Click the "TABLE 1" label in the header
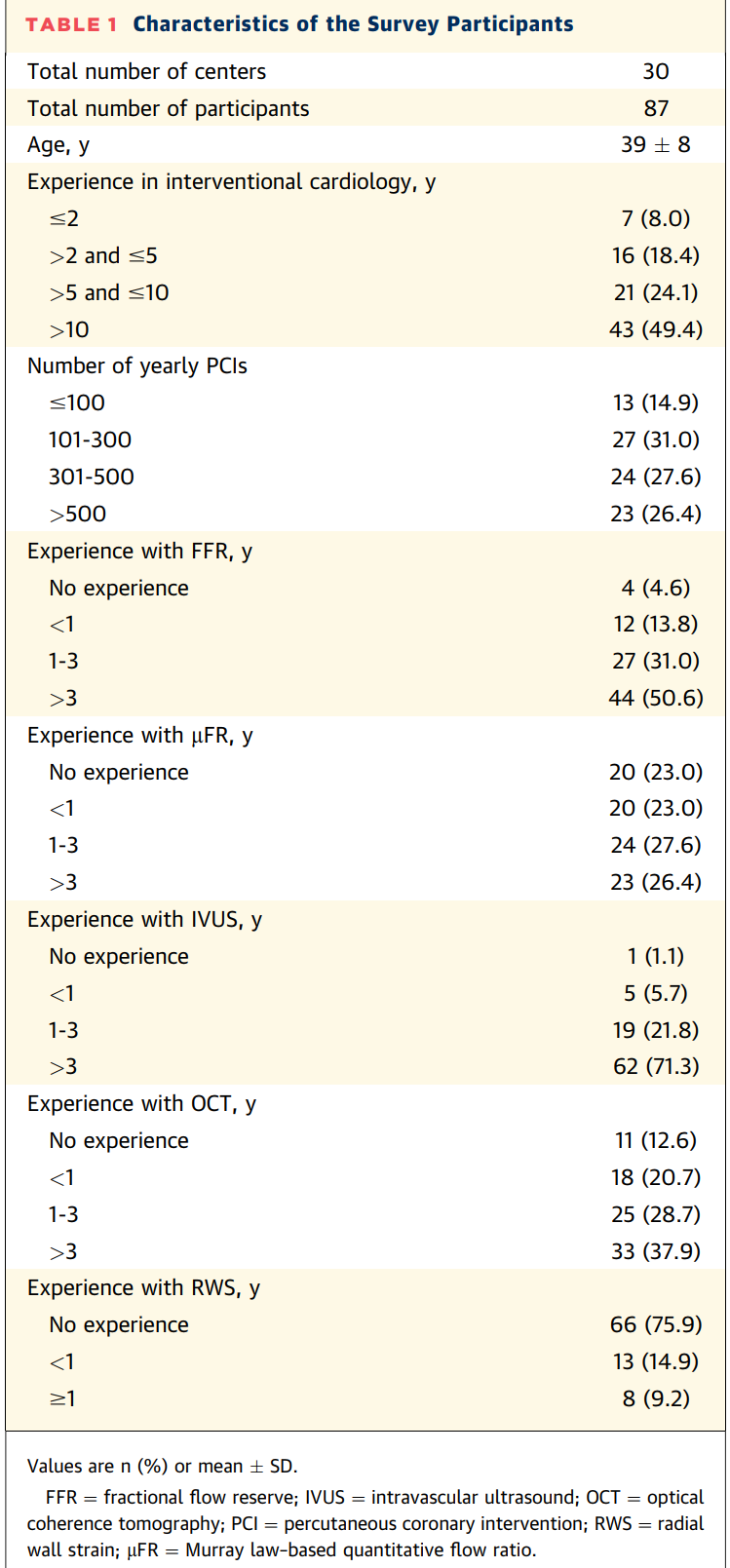The image size is (730, 1568). pos(71,24)
